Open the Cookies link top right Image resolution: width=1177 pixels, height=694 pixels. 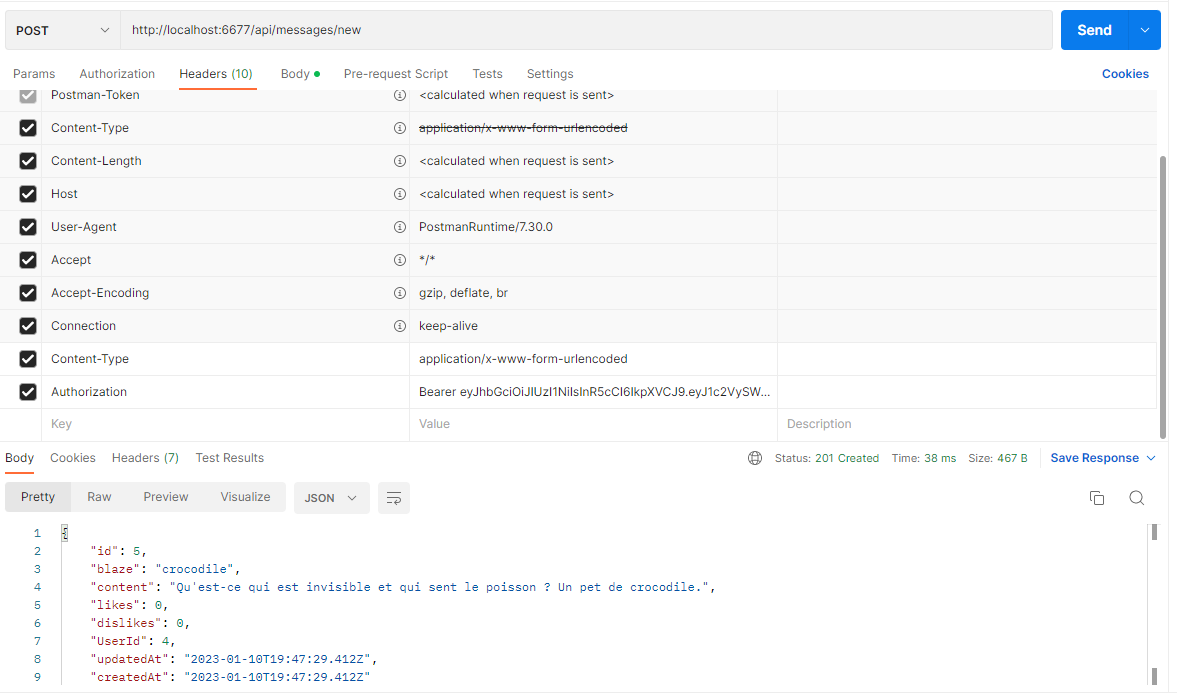point(1125,73)
